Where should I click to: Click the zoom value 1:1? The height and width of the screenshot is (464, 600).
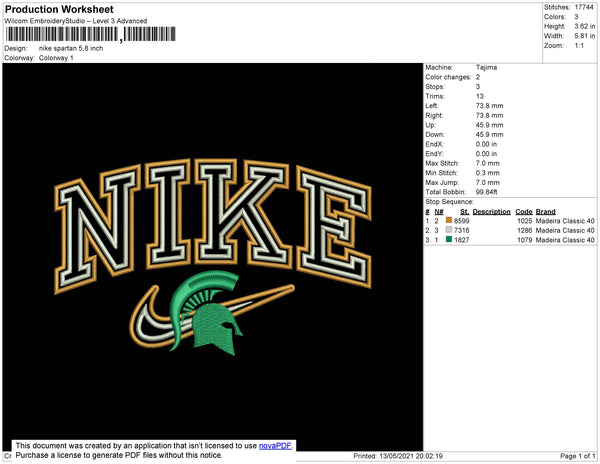point(579,46)
